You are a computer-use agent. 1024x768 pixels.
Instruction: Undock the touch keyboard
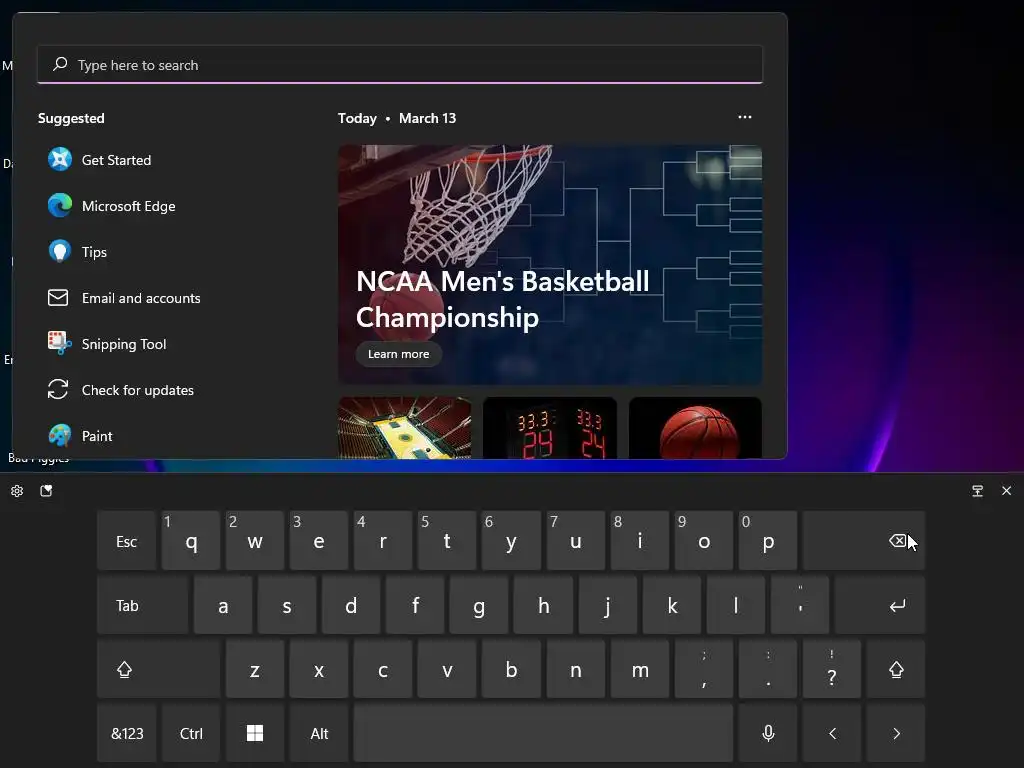[x=977, y=490]
